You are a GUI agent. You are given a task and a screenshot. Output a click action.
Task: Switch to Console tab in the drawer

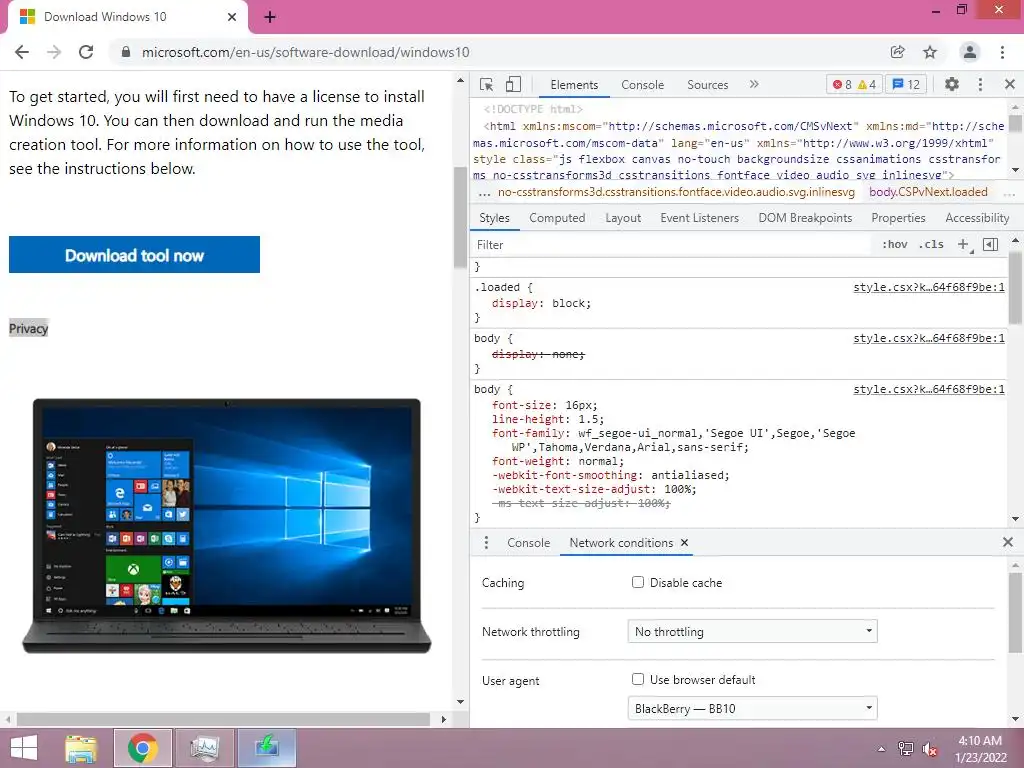[528, 543]
